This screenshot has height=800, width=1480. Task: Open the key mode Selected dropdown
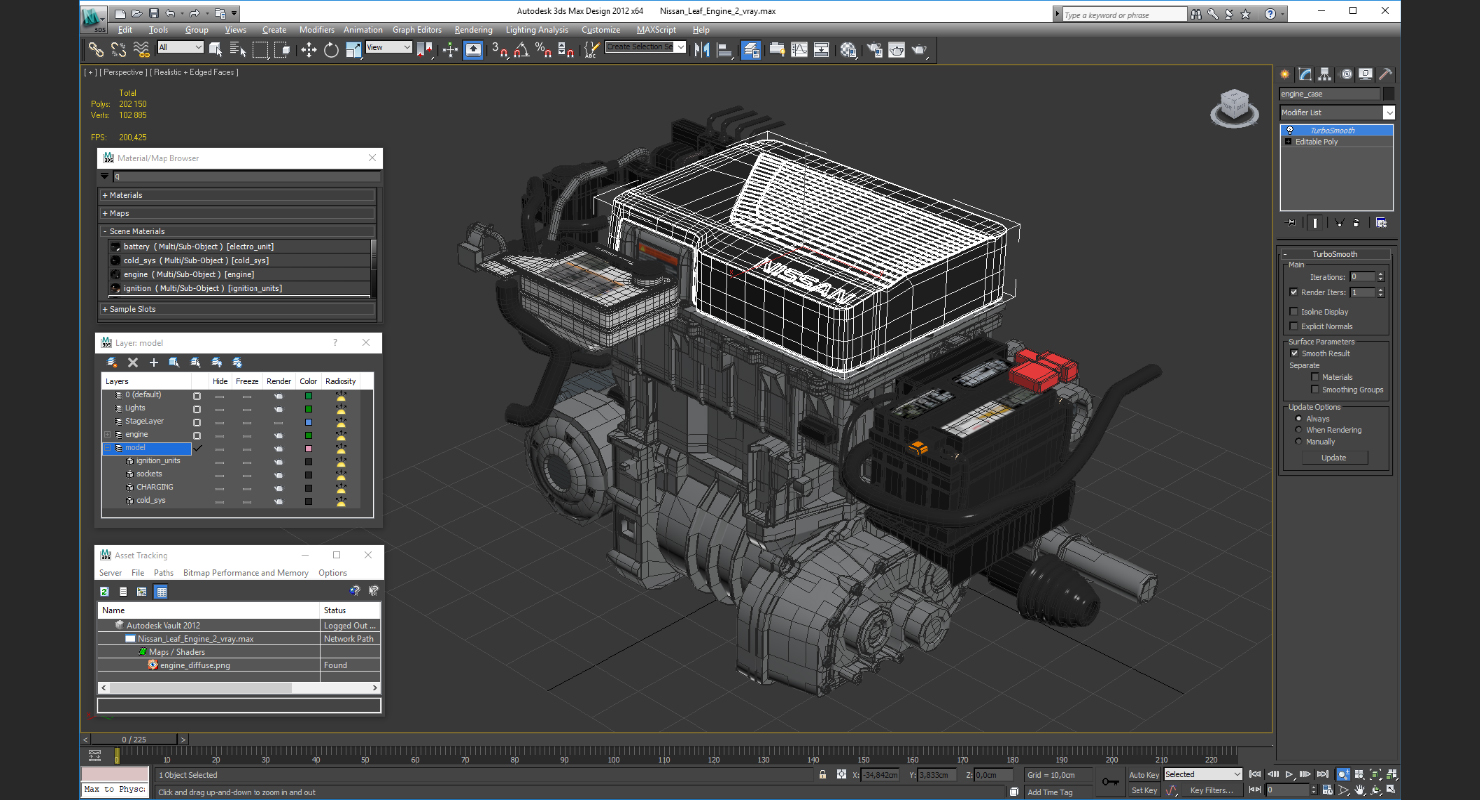(1202, 774)
